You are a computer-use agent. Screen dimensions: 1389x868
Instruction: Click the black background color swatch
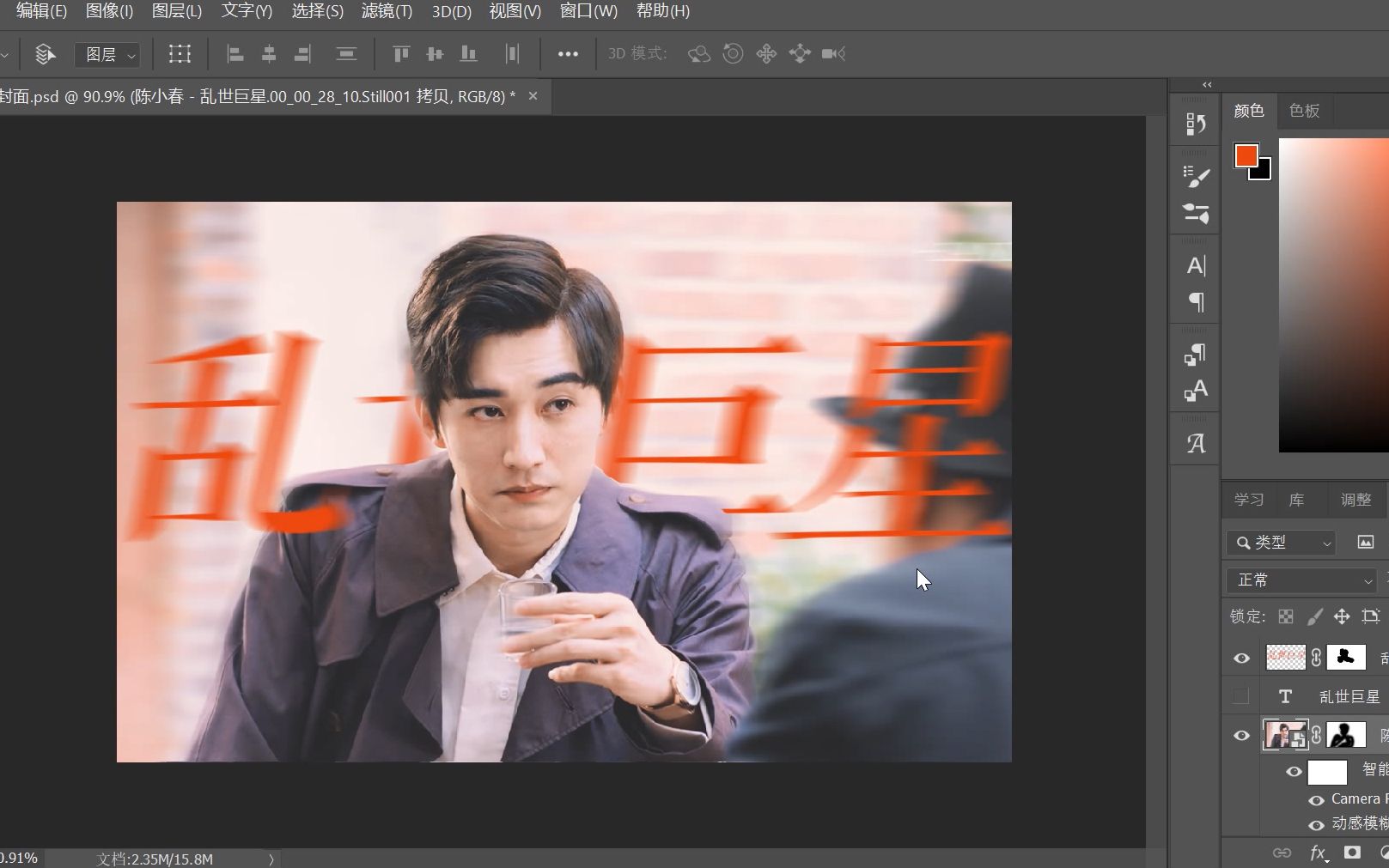click(x=1264, y=172)
